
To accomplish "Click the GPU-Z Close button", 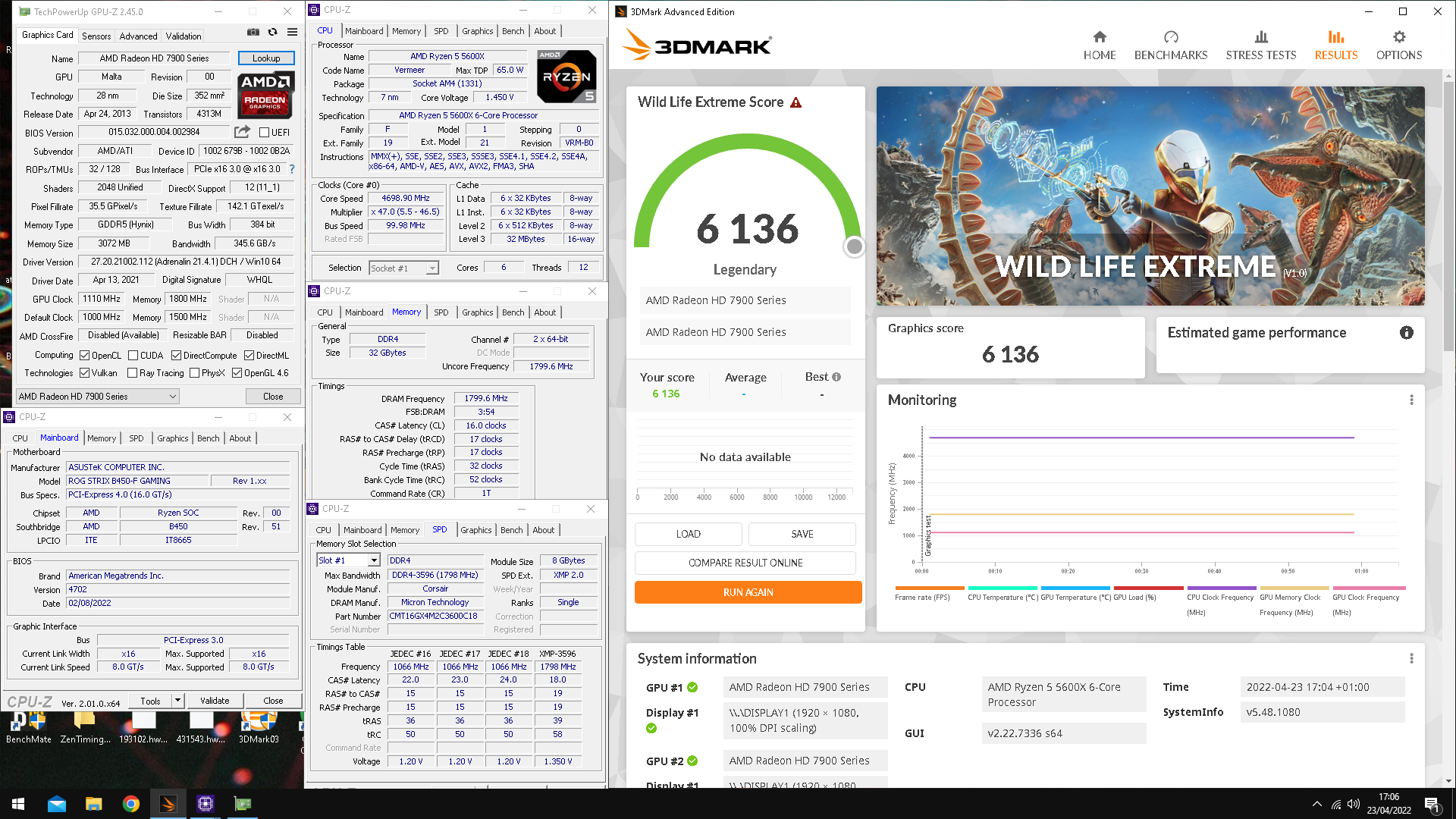I will pyautogui.click(x=273, y=397).
